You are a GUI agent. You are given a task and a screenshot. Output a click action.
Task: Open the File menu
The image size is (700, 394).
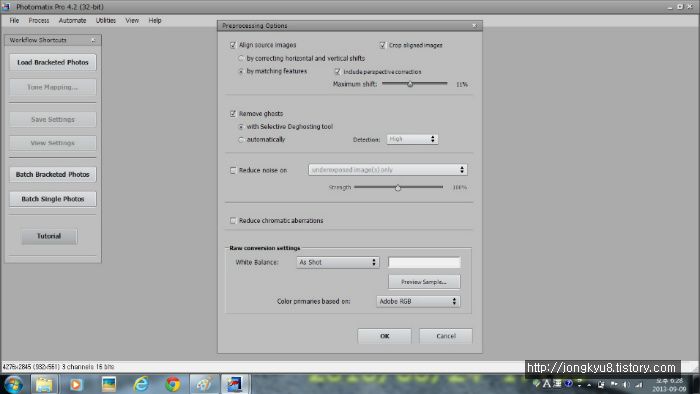pyautogui.click(x=14, y=21)
